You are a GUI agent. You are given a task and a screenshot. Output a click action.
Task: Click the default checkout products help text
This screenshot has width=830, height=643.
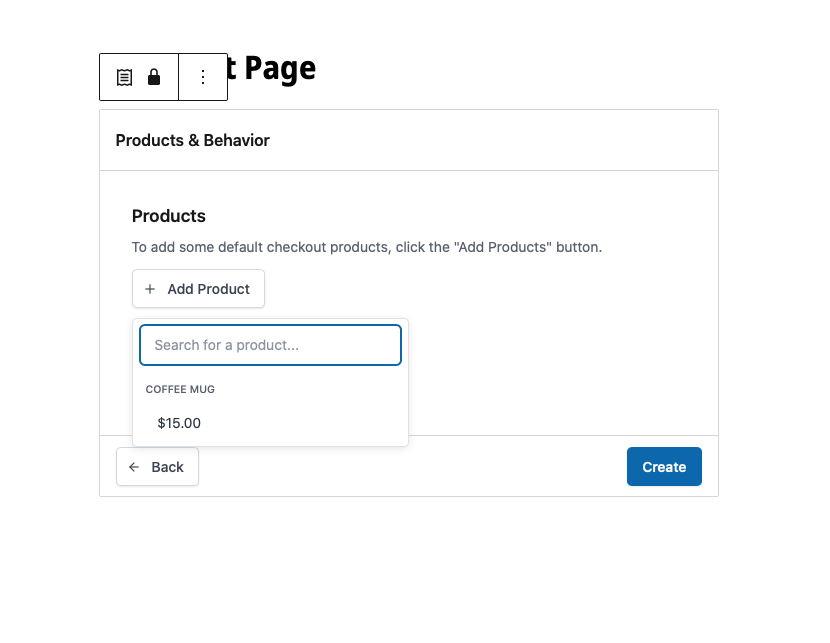[x=366, y=247]
